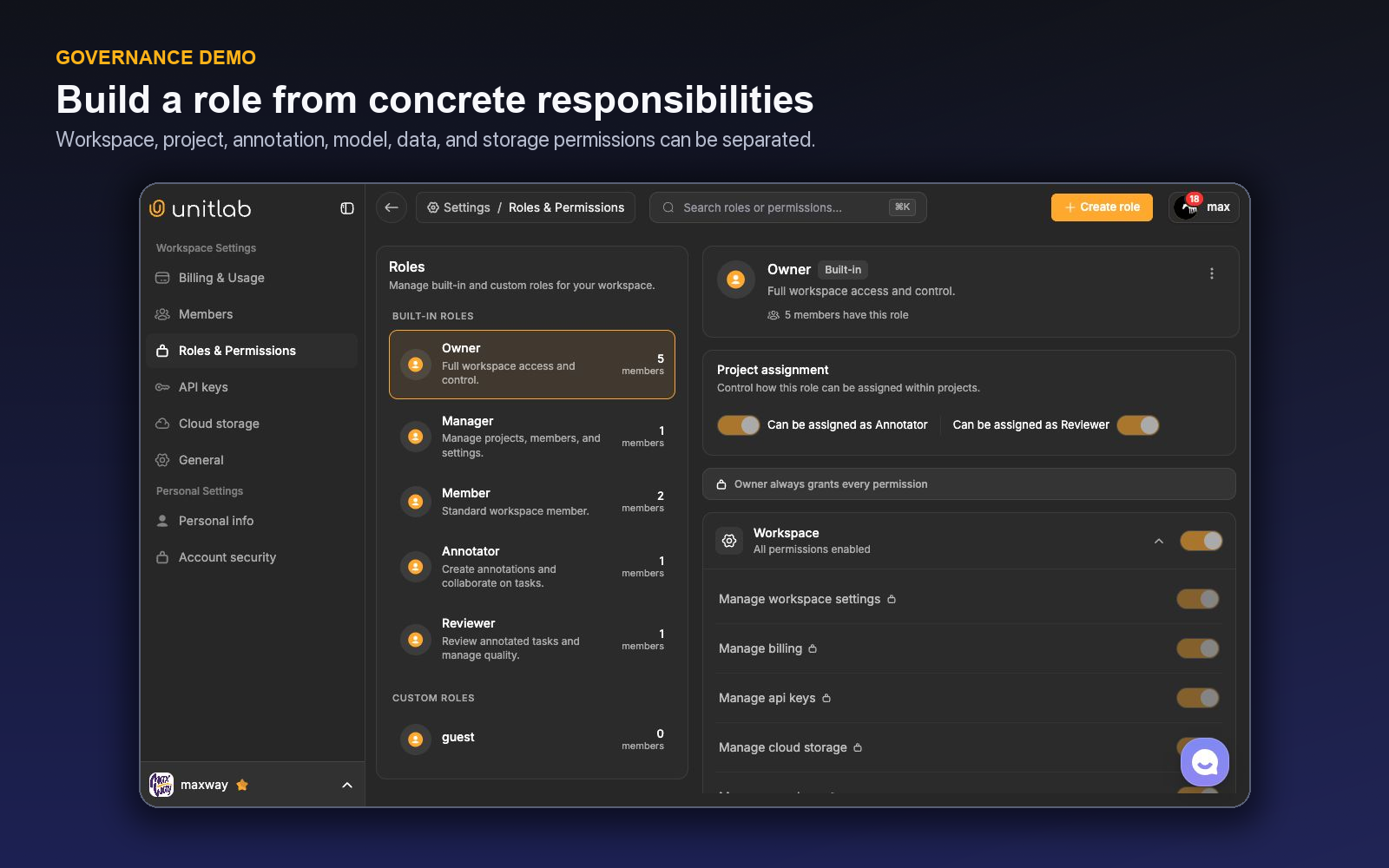Open General settings
The height and width of the screenshot is (868, 1389).
tap(252, 460)
